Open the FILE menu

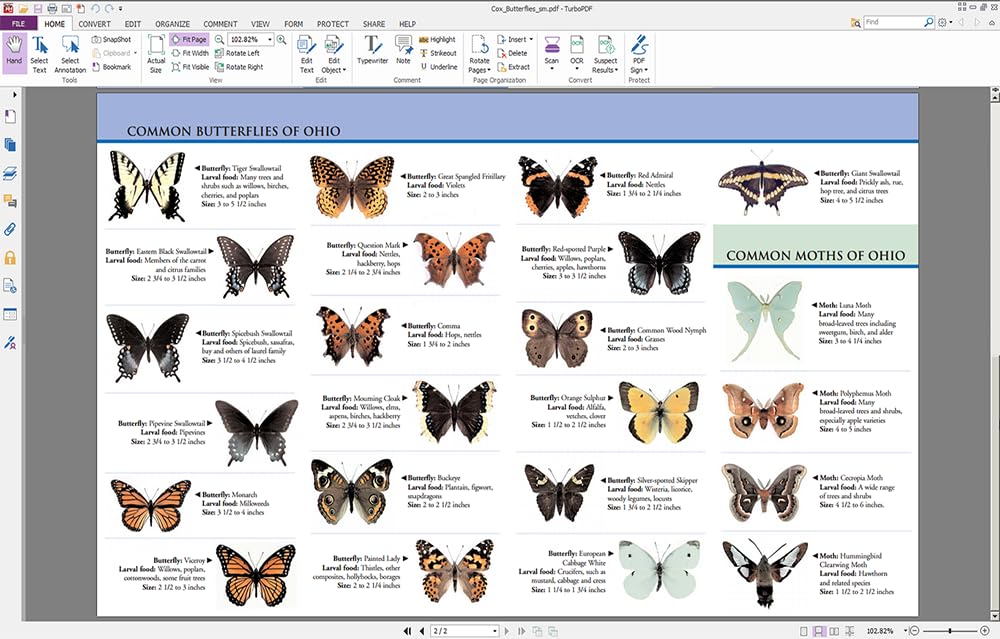[x=18, y=23]
